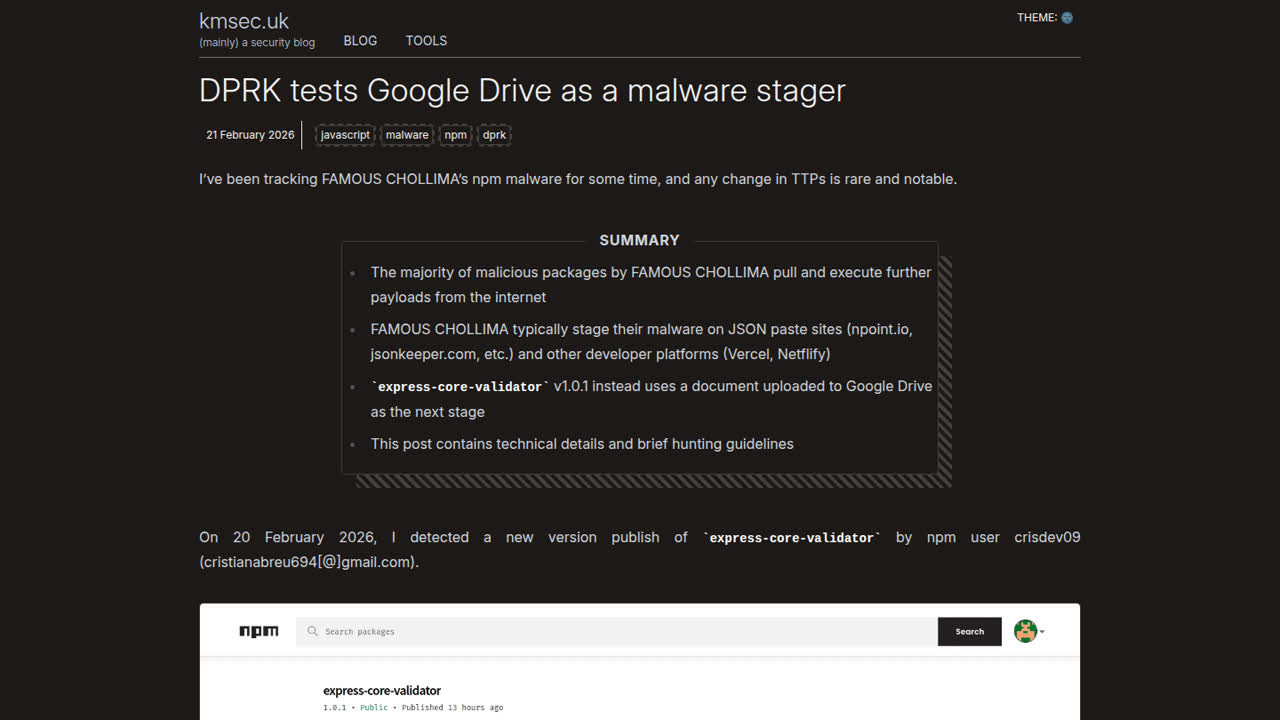The height and width of the screenshot is (720, 1280).
Task: Go to the BLOG section
Action: click(x=360, y=41)
